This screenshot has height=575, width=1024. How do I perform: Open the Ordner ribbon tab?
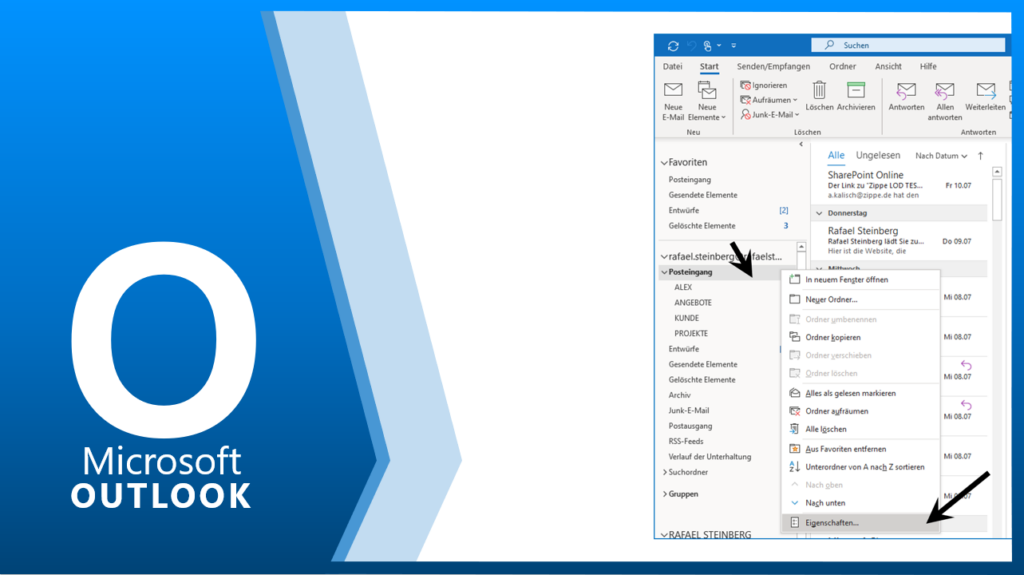coord(842,67)
